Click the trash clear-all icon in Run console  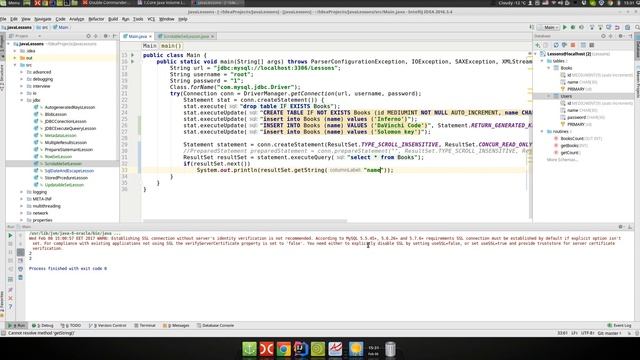20,278
